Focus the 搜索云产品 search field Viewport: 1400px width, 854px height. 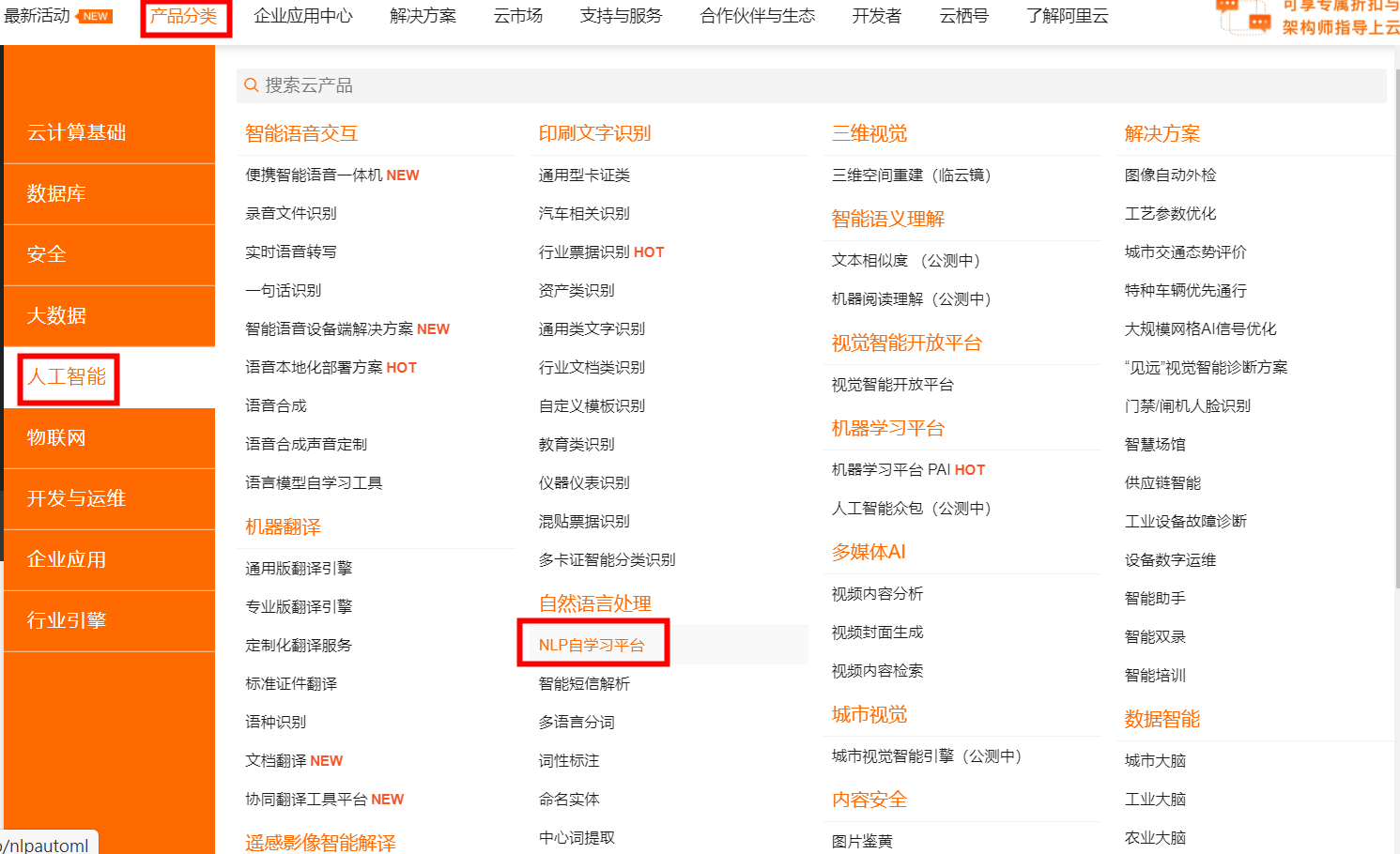coord(811,85)
